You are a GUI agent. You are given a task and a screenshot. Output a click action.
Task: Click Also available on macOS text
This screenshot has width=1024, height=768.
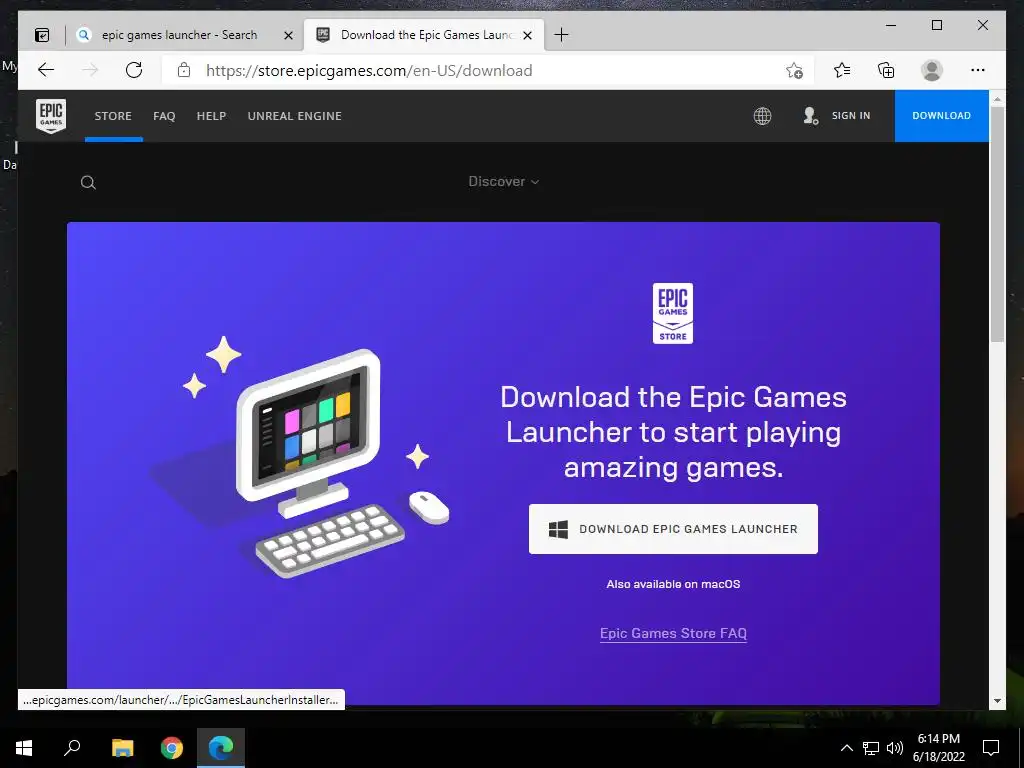[673, 584]
